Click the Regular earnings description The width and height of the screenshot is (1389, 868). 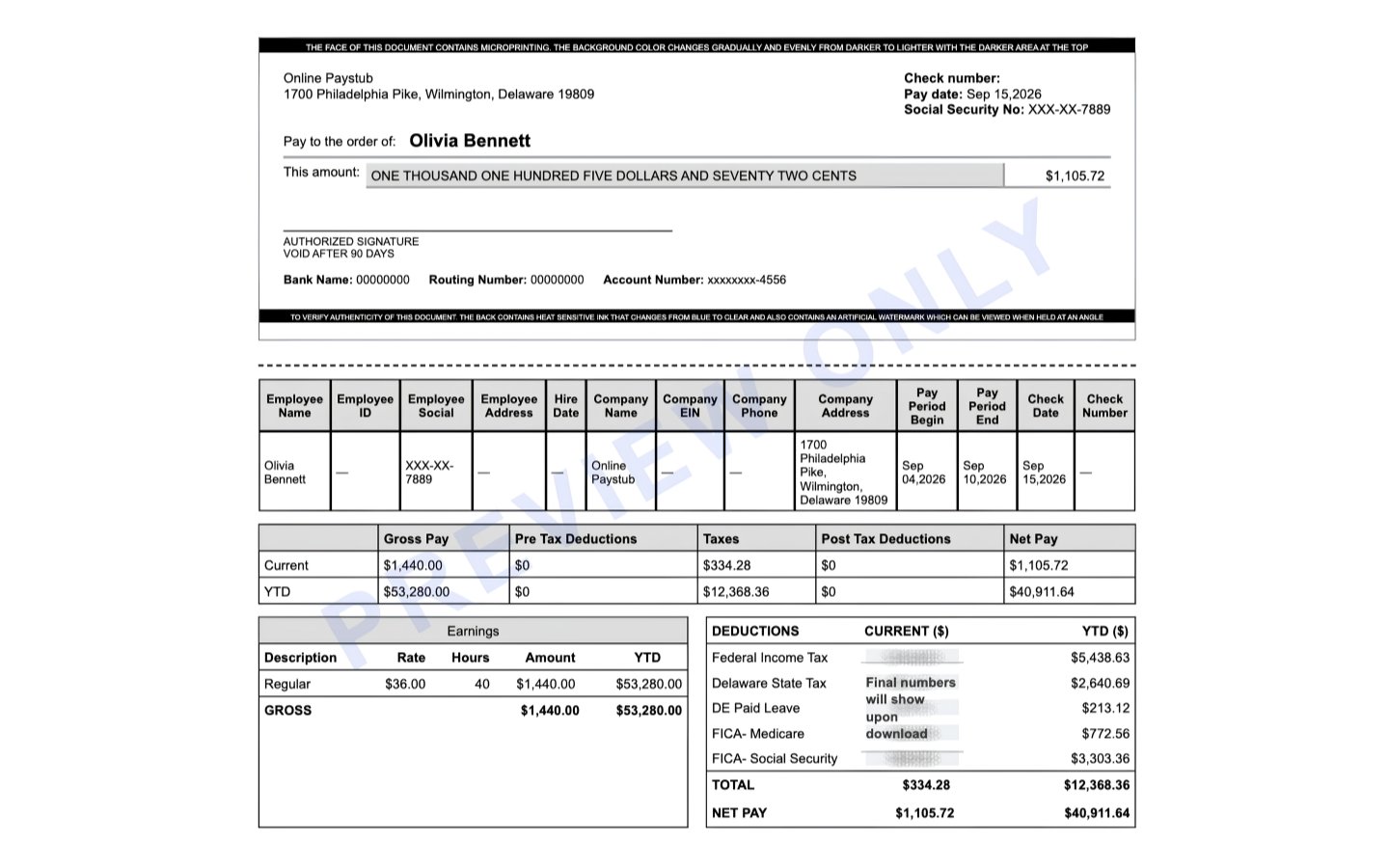[x=287, y=684]
